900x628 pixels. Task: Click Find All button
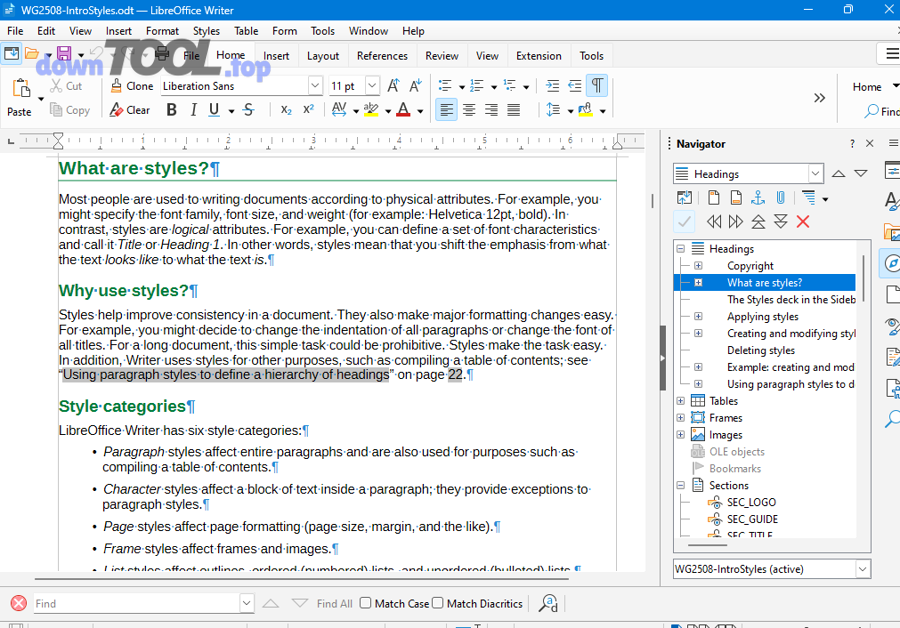tap(335, 603)
